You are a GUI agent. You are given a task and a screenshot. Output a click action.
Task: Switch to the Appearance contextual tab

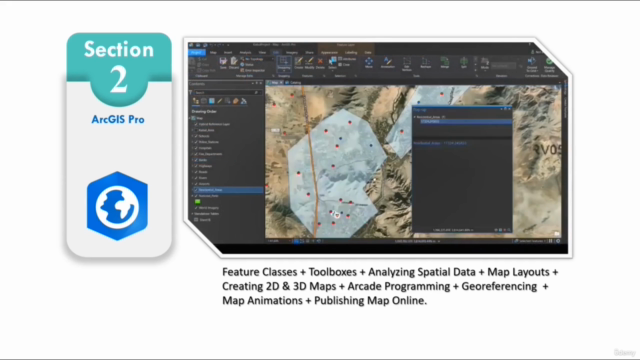[x=329, y=53]
